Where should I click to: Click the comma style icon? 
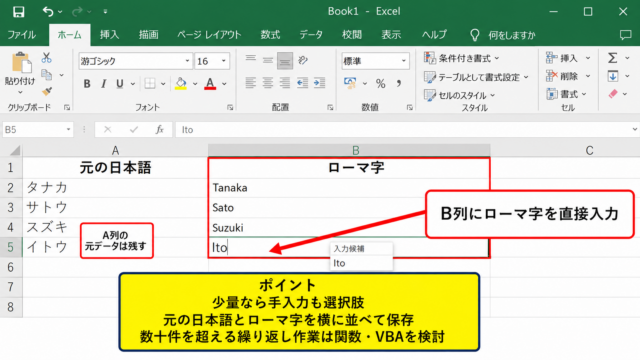coord(399,84)
